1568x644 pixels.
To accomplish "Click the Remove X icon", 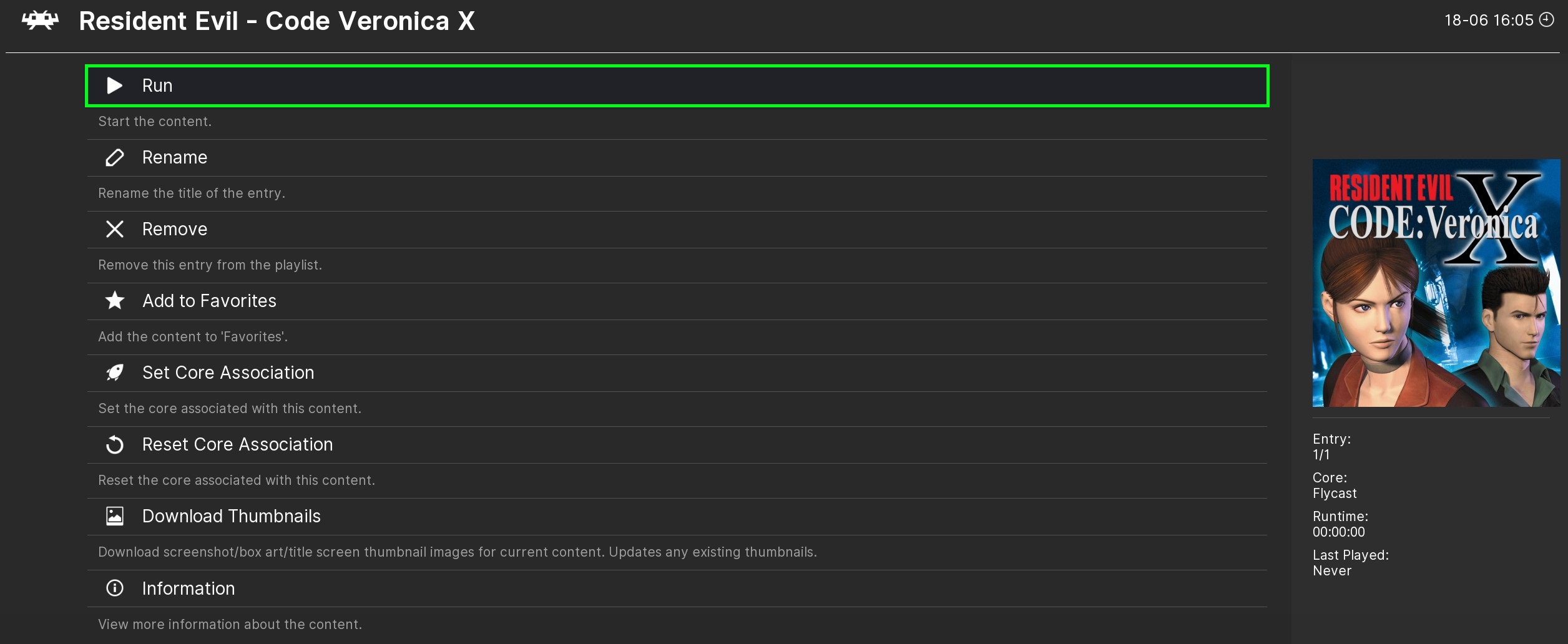I will (115, 229).
